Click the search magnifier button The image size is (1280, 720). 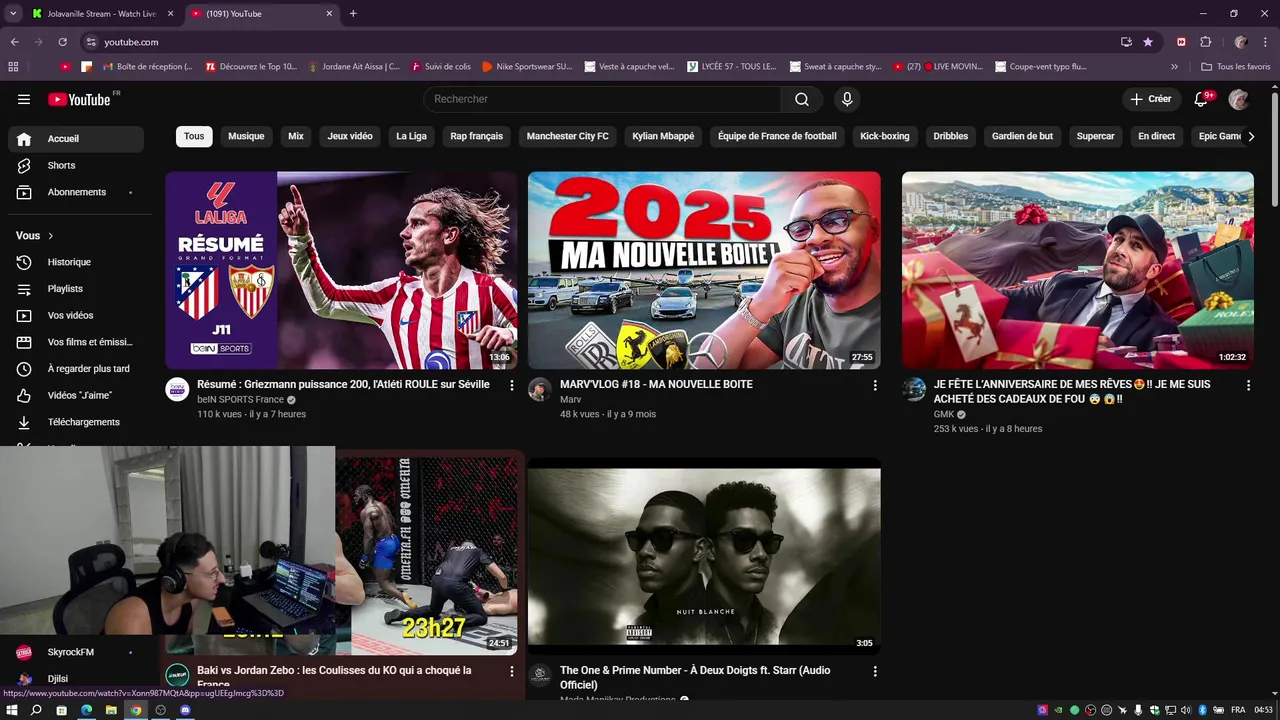802,99
